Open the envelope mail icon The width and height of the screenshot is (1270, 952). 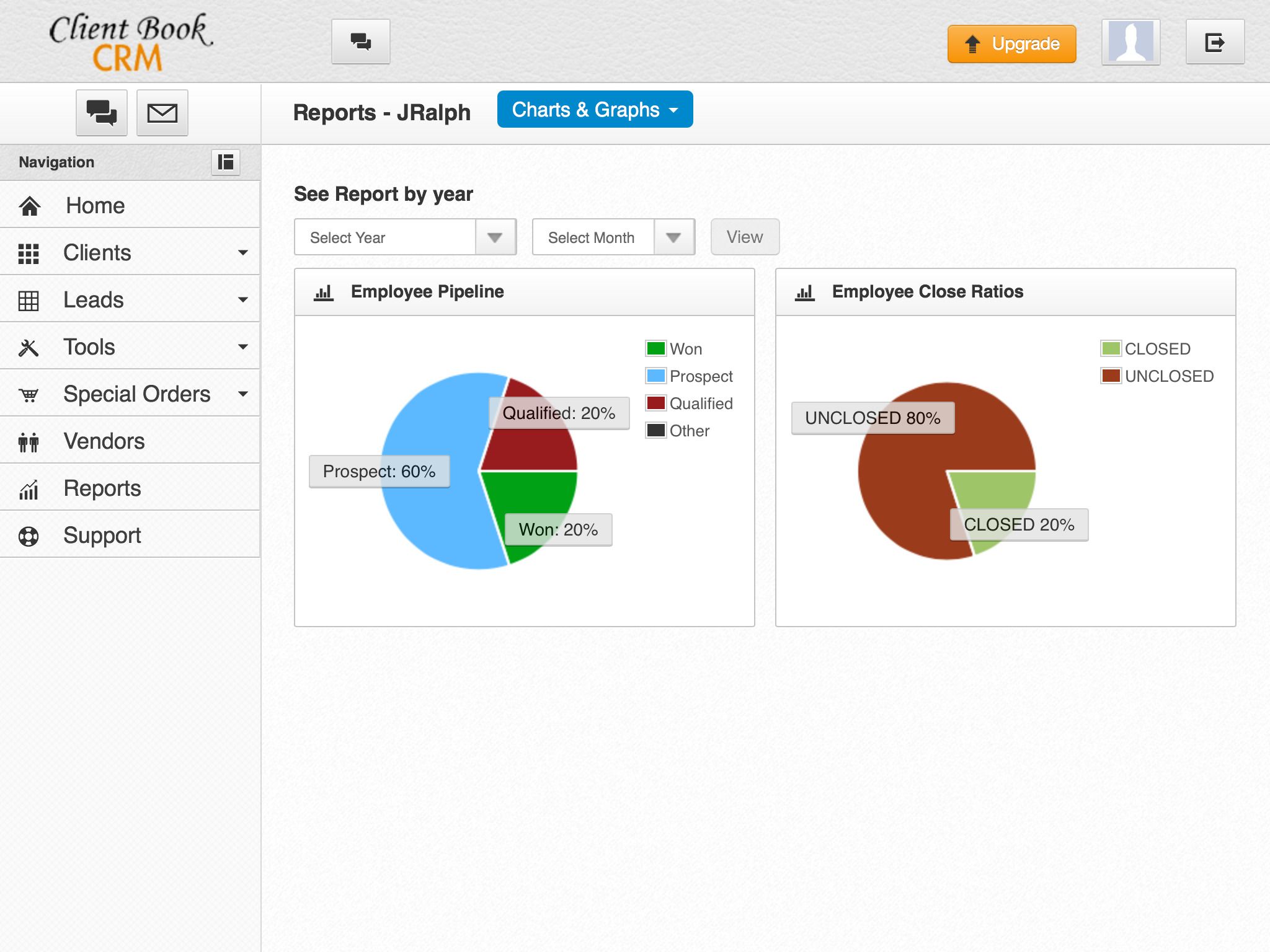coord(162,113)
